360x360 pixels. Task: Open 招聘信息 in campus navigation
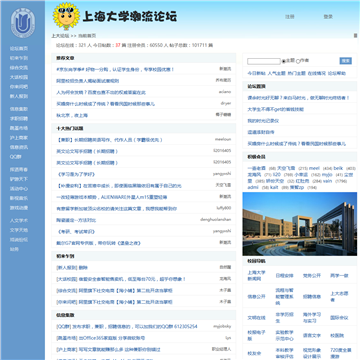pos(312,297)
